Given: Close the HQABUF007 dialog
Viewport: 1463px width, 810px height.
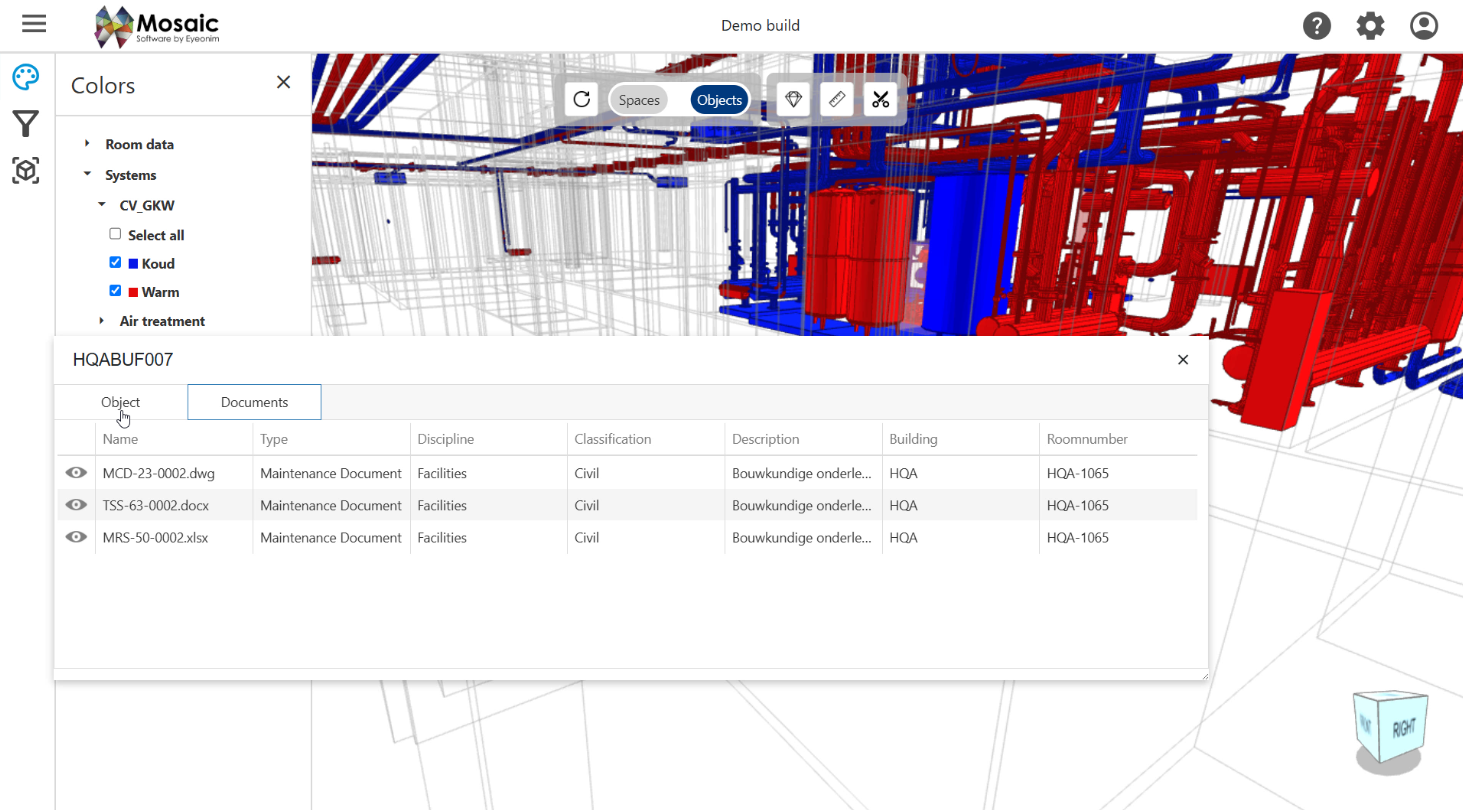Looking at the screenshot, I should coord(1183,360).
